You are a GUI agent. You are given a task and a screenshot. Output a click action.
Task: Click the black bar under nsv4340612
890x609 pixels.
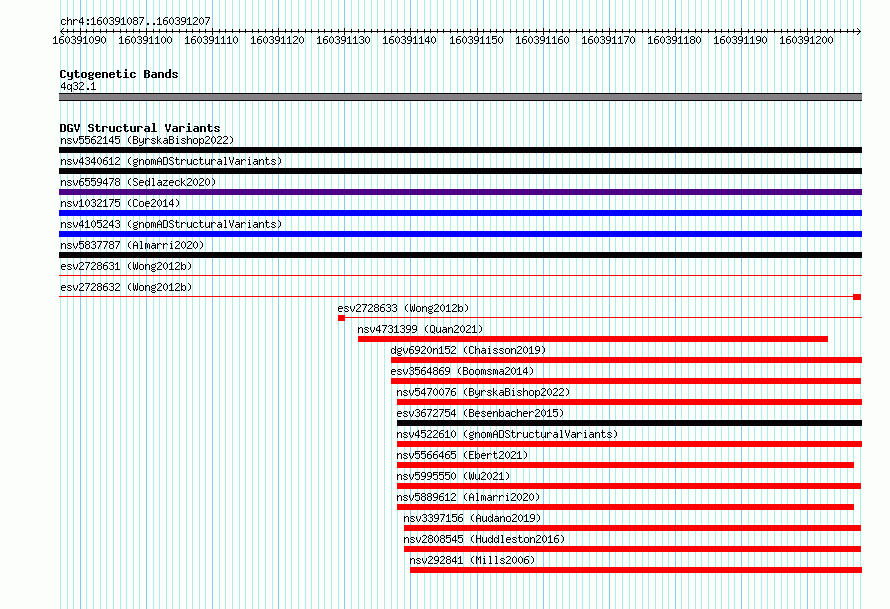click(460, 171)
